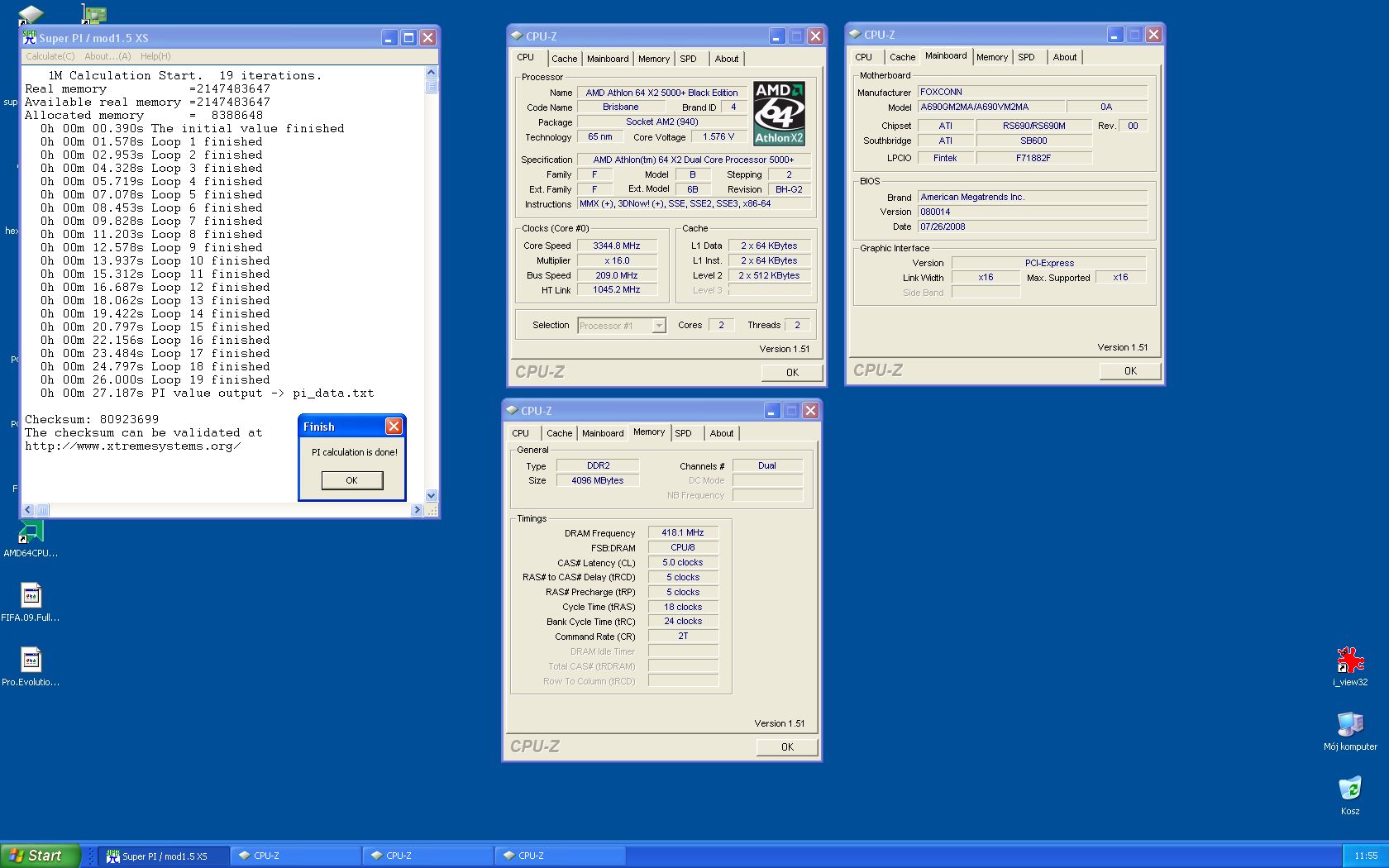Image resolution: width=1389 pixels, height=868 pixels.
Task: Click the Super PI horizontal scrollbar left arrow
Action: click(x=28, y=510)
